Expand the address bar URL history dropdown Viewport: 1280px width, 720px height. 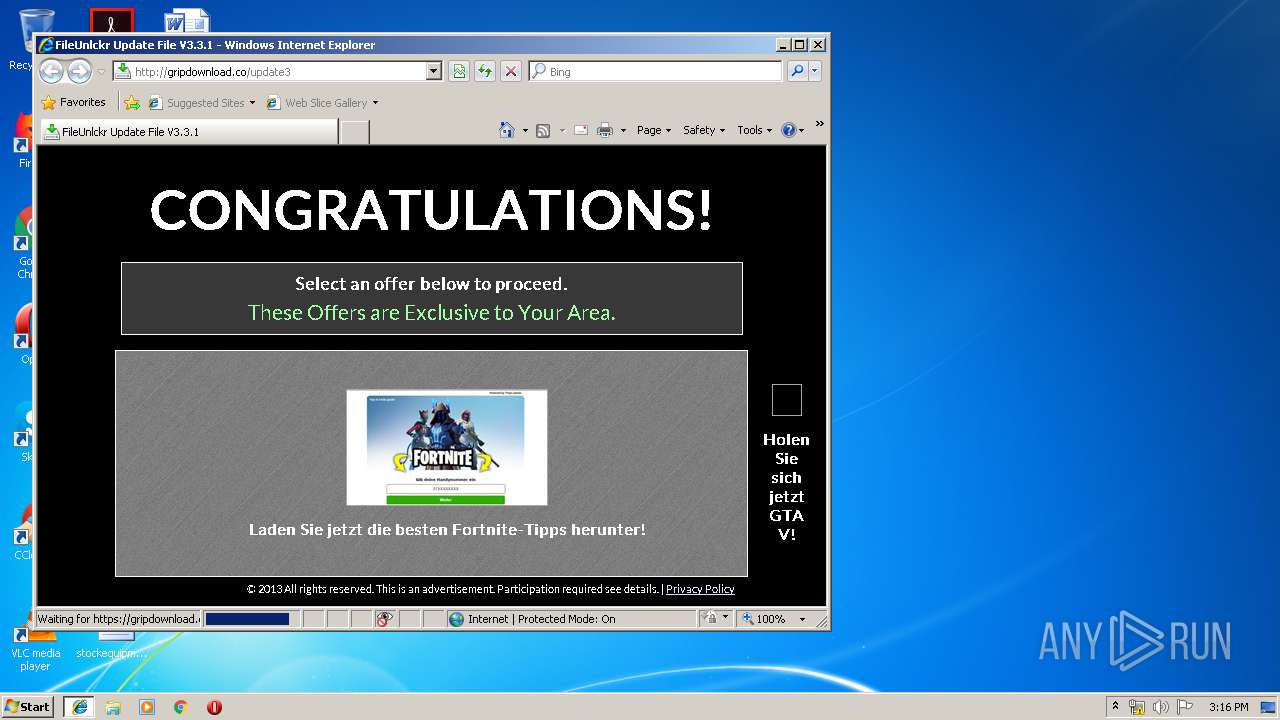(x=434, y=72)
